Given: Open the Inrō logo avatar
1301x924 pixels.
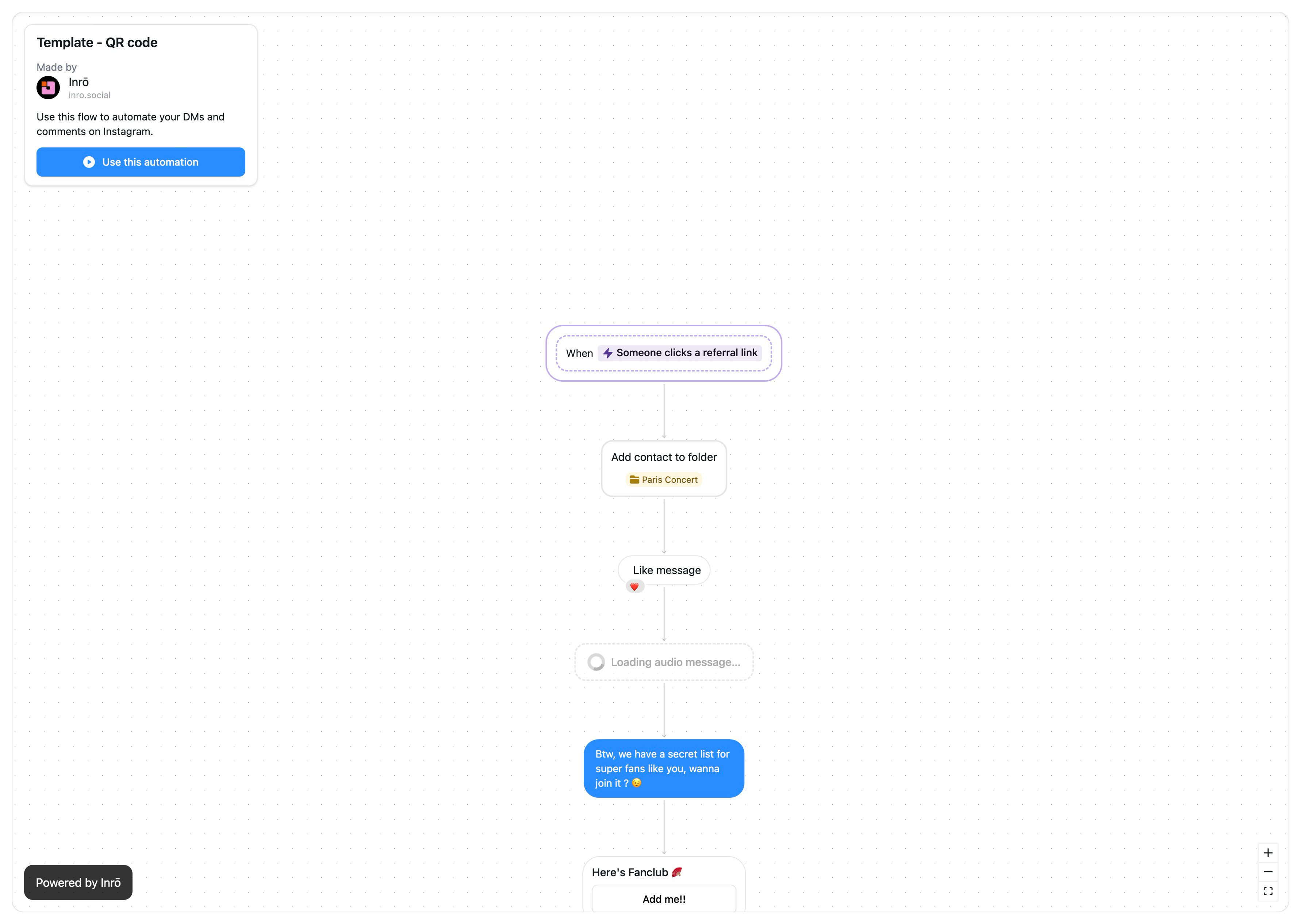Looking at the screenshot, I should pyautogui.click(x=49, y=88).
